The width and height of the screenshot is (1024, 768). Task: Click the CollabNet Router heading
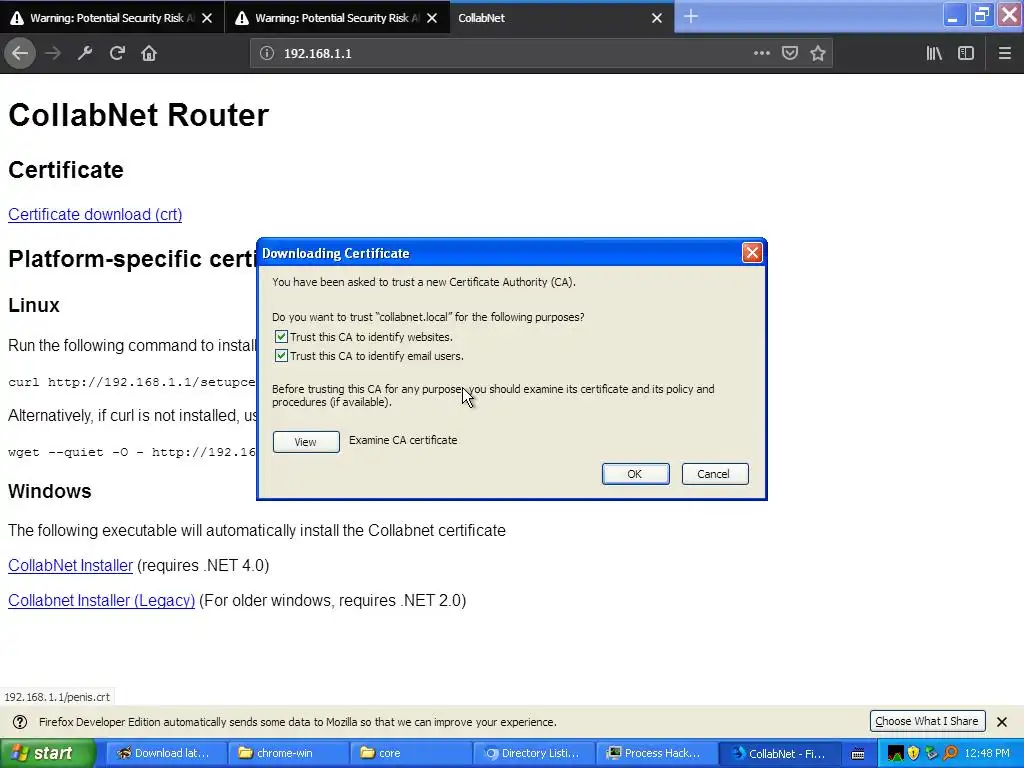(138, 115)
